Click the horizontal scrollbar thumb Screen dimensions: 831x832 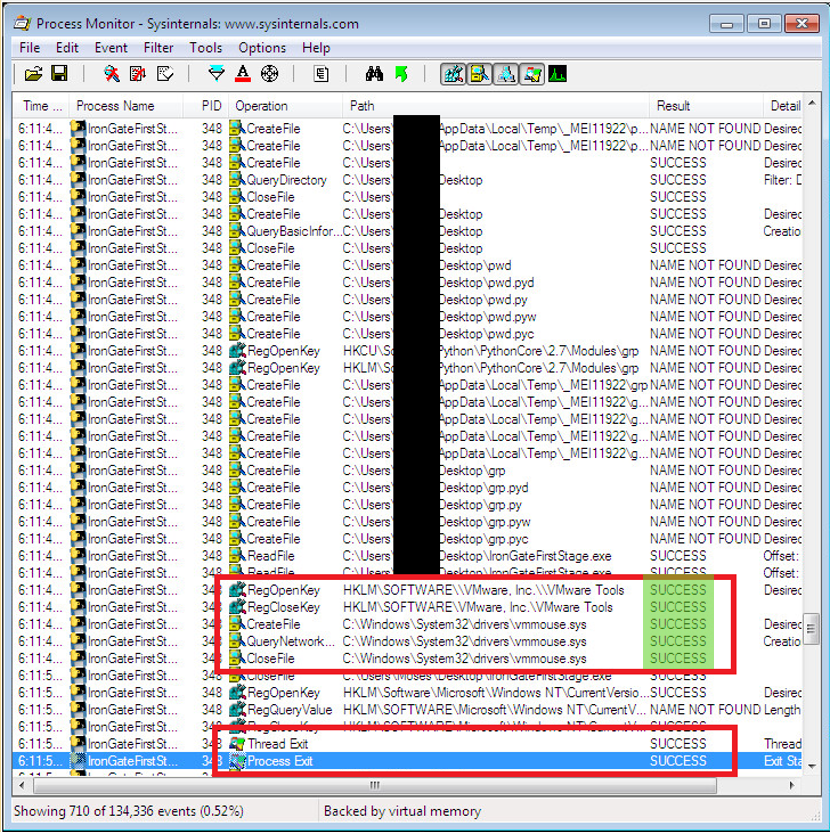[x=375, y=785]
